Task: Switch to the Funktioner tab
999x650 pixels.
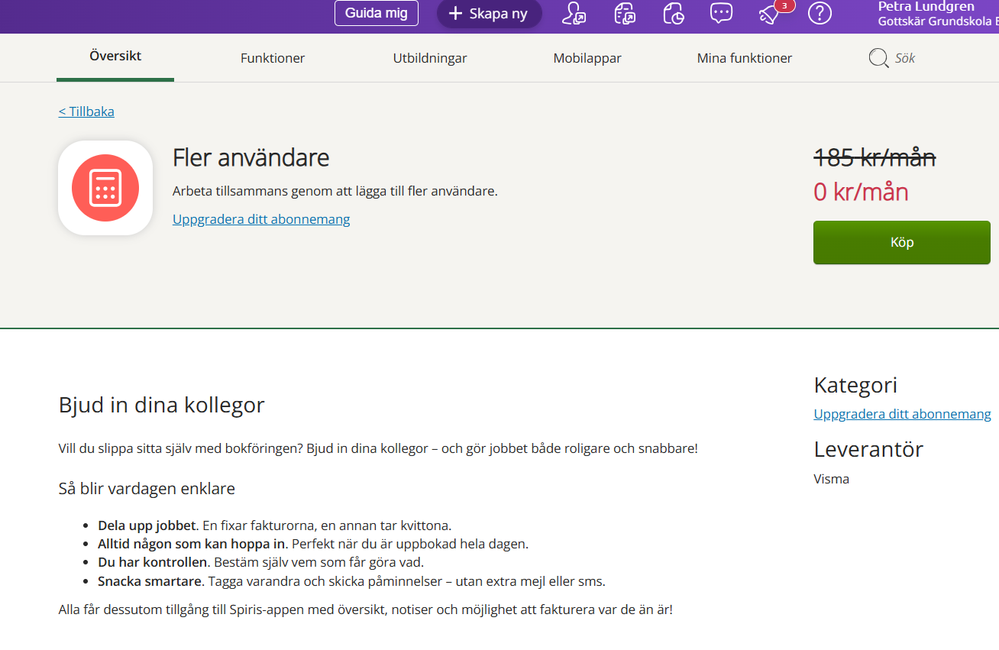Action: click(272, 58)
